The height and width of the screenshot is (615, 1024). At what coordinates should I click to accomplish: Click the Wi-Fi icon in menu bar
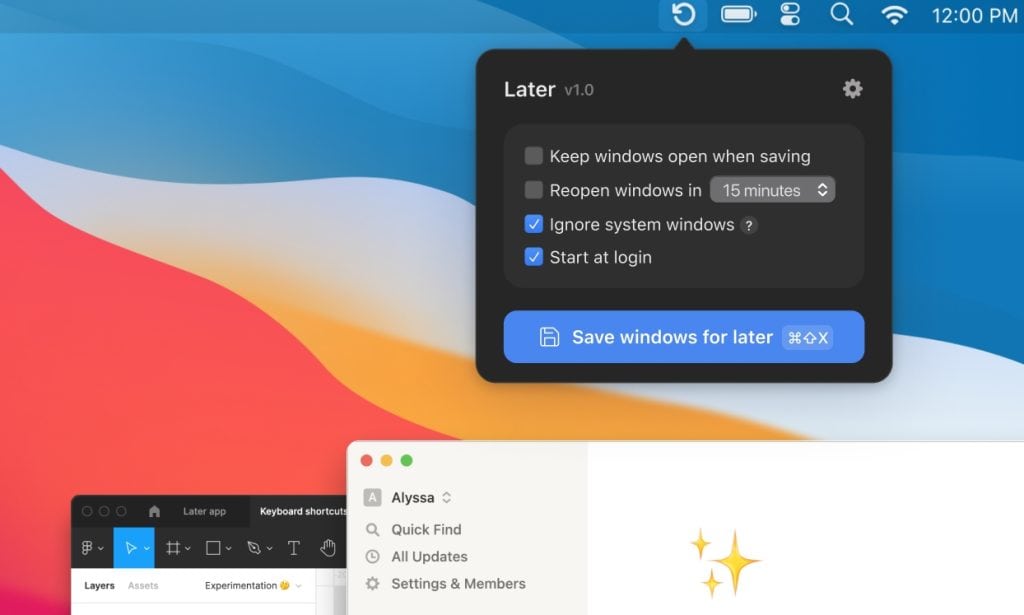coord(893,14)
